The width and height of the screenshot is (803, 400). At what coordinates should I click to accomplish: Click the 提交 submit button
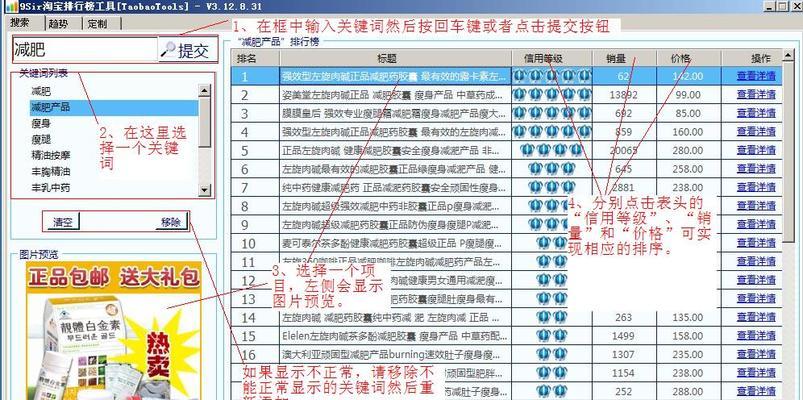point(188,49)
